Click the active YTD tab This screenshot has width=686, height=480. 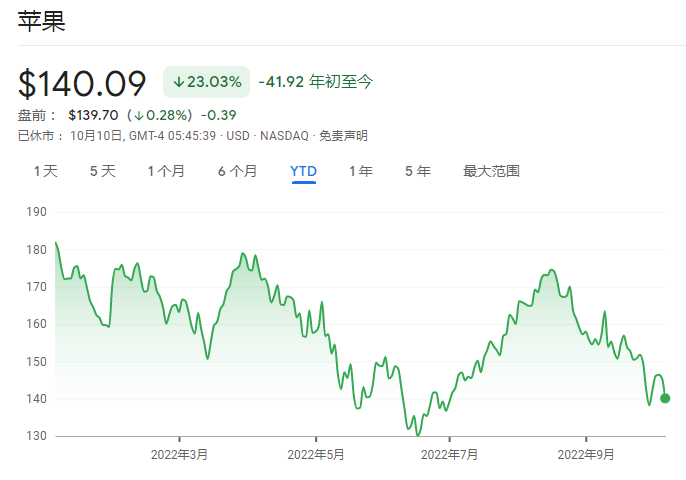[303, 171]
